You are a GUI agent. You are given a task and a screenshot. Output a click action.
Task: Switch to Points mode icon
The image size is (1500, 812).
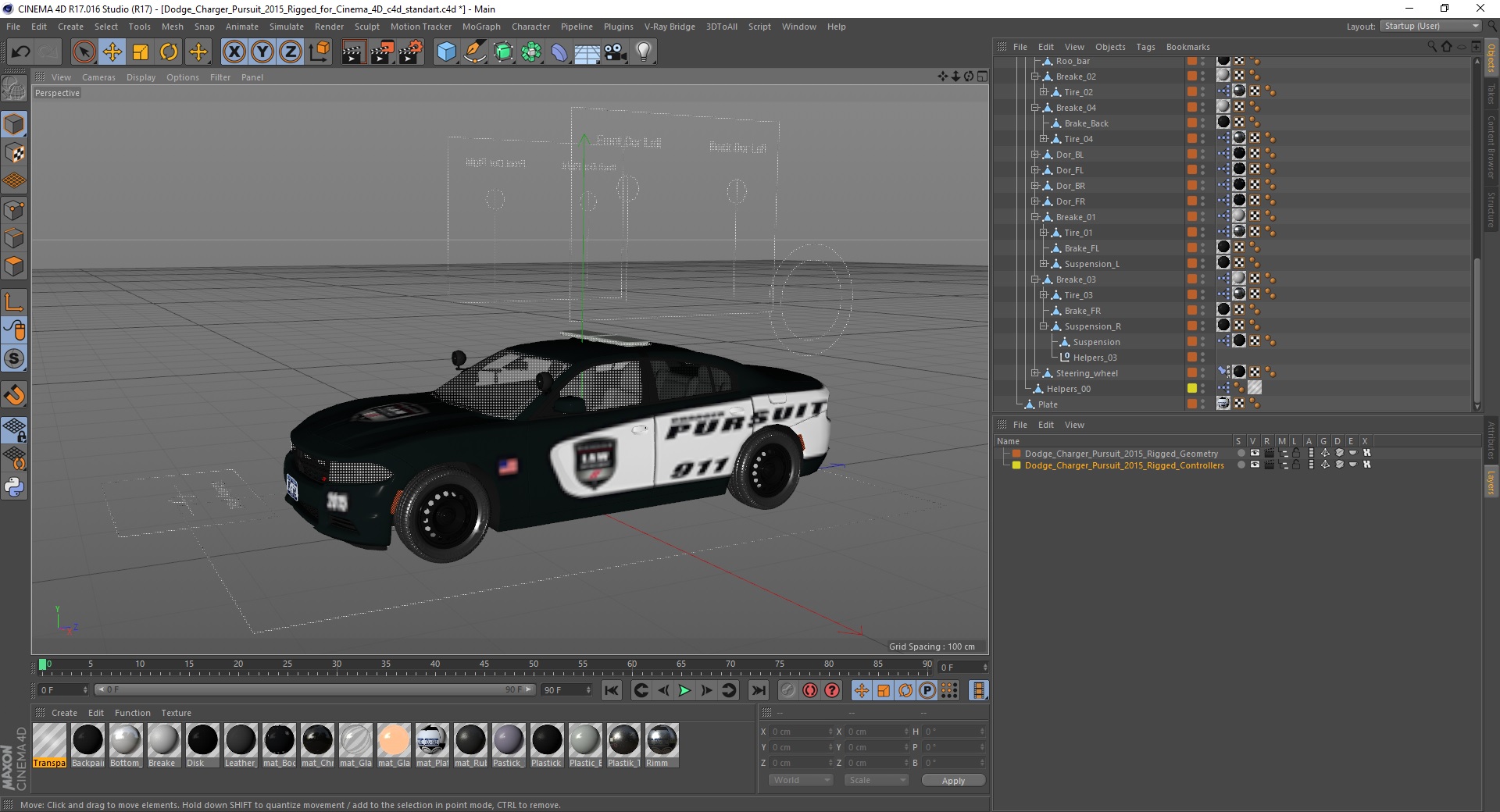(14, 210)
